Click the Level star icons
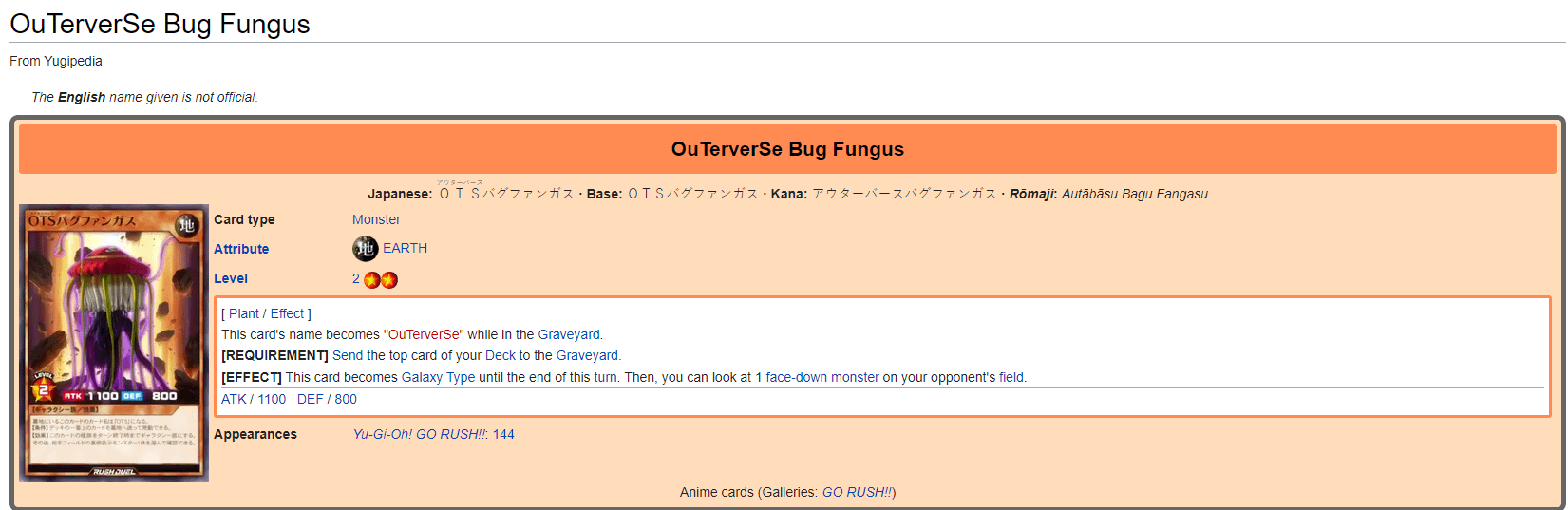 click(381, 280)
